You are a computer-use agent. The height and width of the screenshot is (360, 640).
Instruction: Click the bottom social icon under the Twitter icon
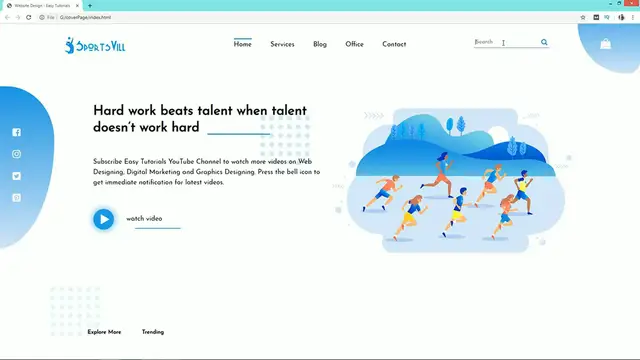point(16,198)
